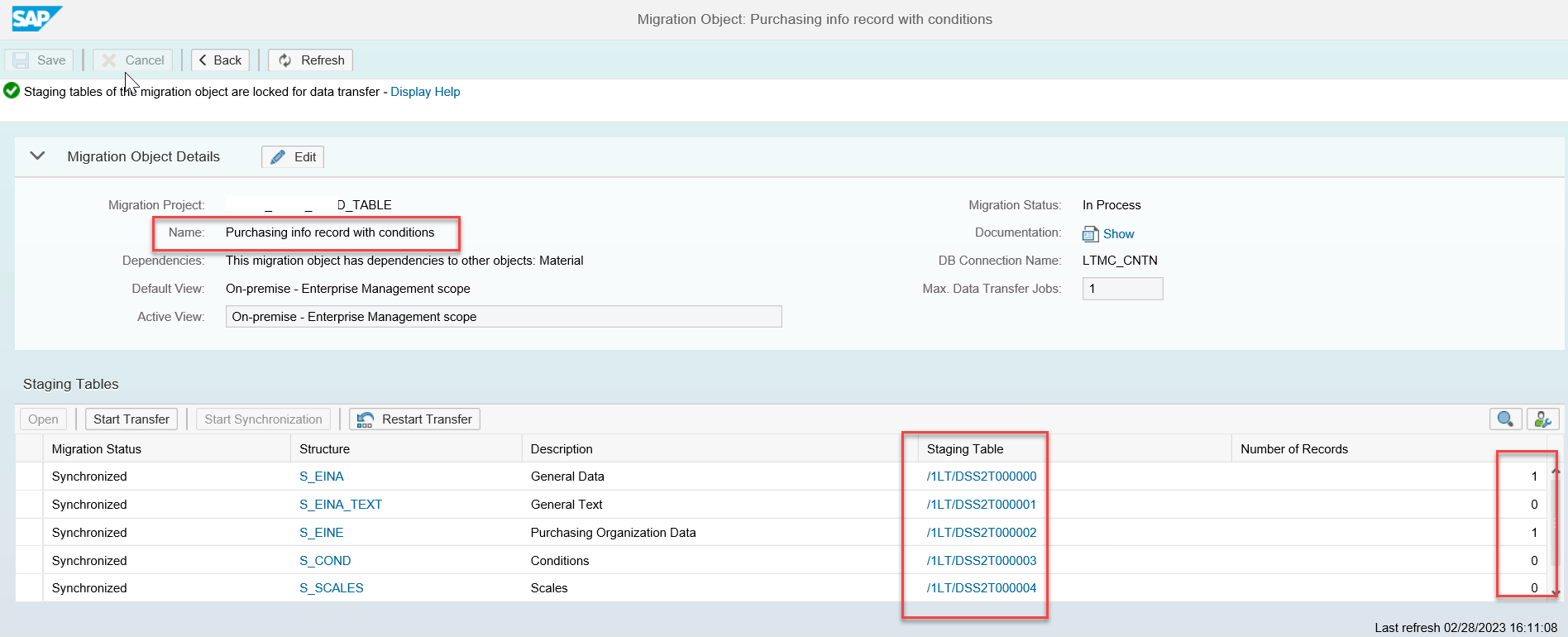The height and width of the screenshot is (637, 1568).
Task: Go Back to previous screen
Action: [220, 60]
